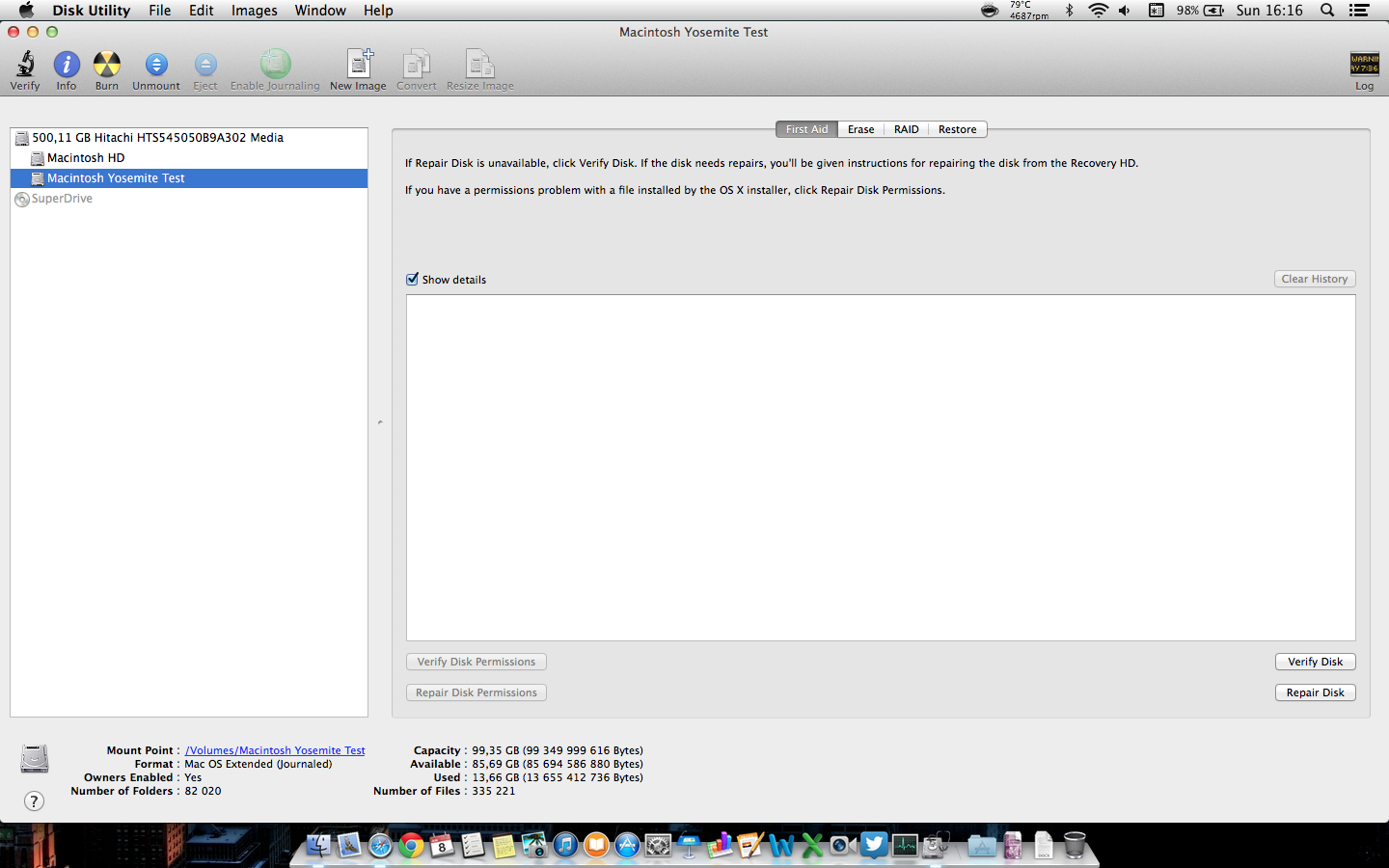Open the /Volumes/Macintosh Yosemite Test link

[x=275, y=750]
